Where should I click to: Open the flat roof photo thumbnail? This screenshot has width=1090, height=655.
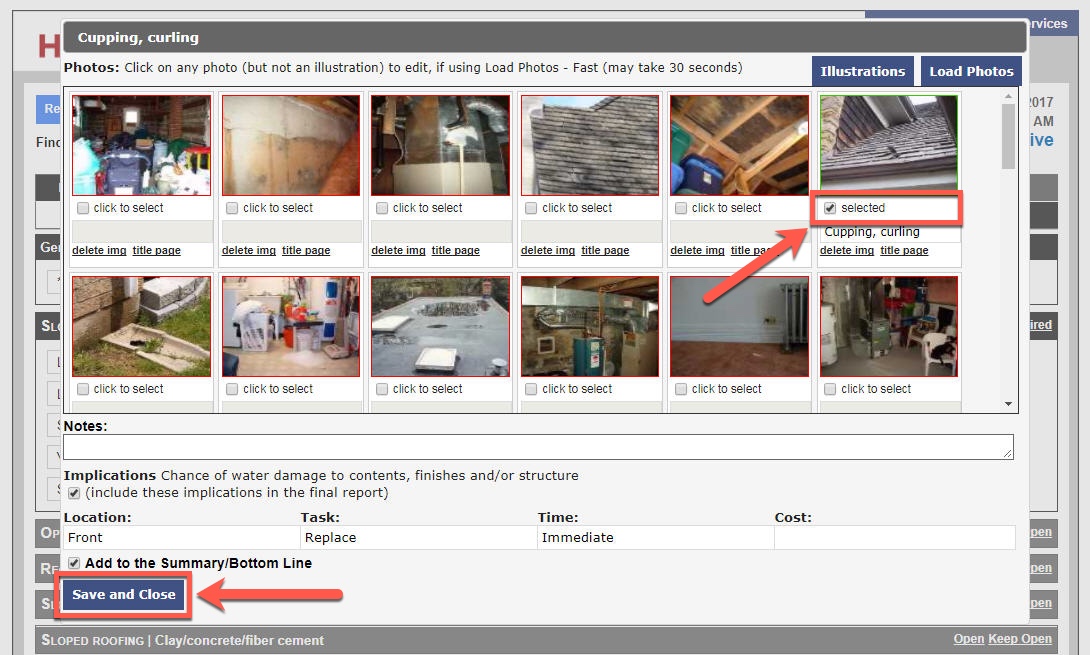440,326
